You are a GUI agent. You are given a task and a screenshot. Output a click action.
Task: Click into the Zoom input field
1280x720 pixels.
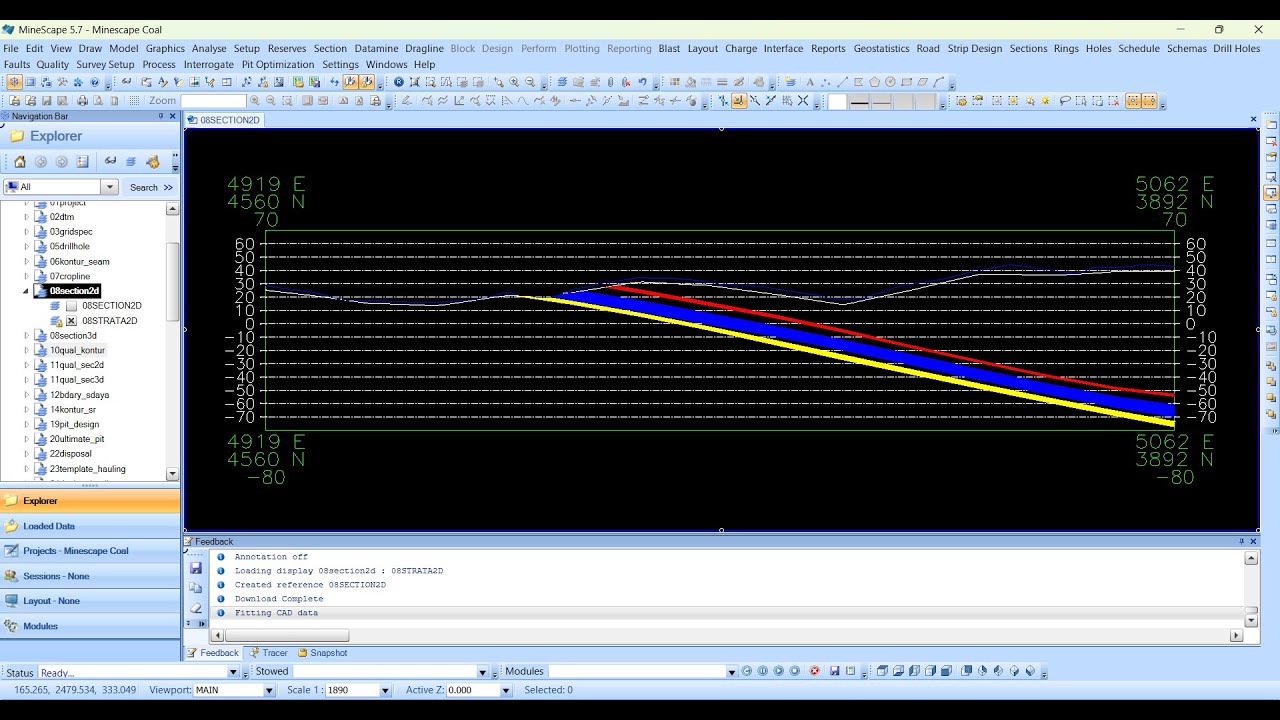pos(213,101)
